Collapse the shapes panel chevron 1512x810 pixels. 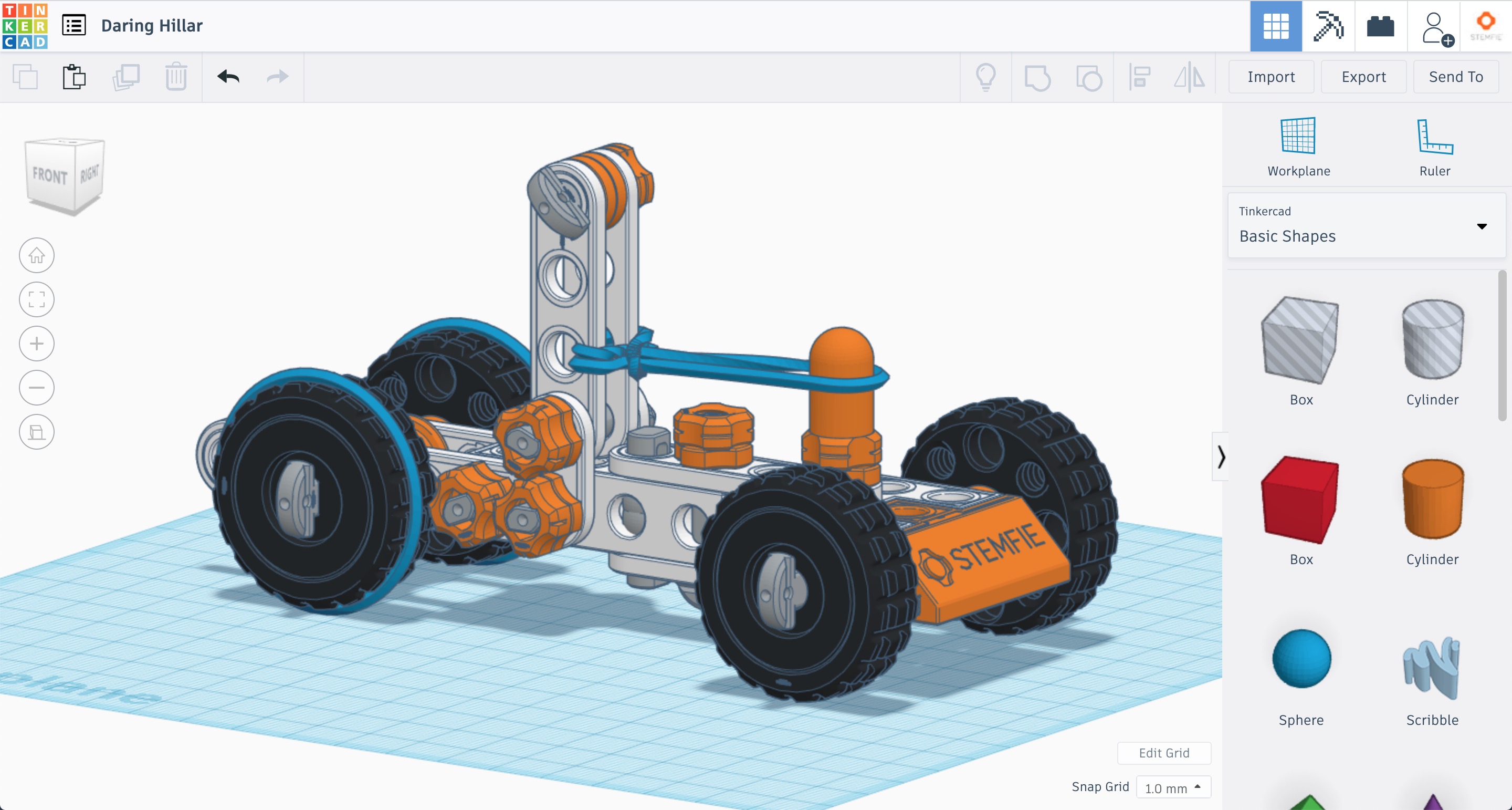coord(1220,457)
